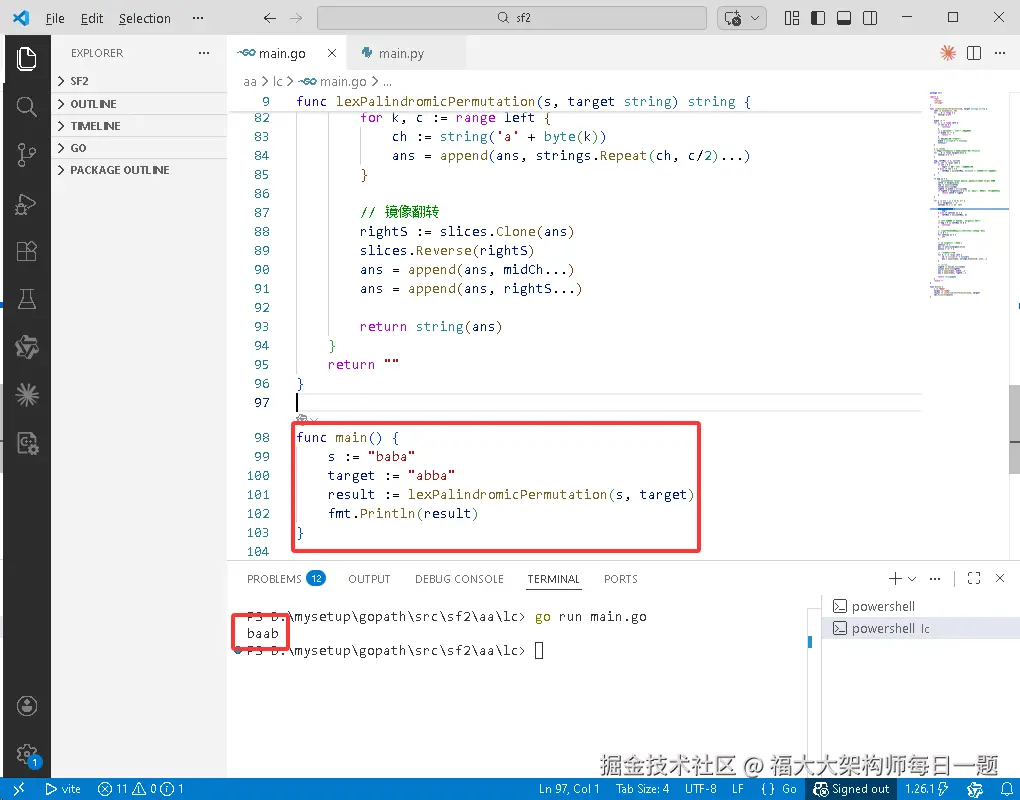Open the overflow menu ellipsis in menu bar
1020x800 pixels.
pos(198,18)
